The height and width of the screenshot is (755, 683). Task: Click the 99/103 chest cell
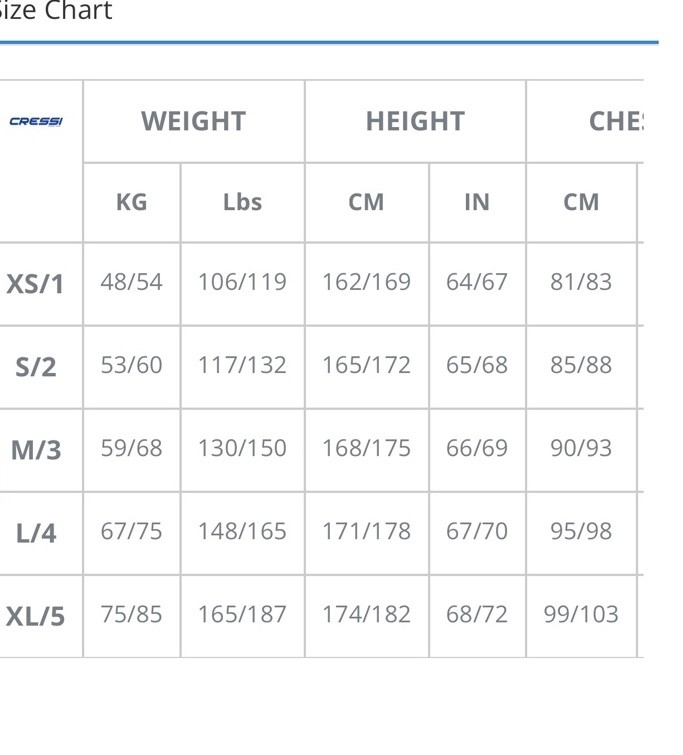point(581,614)
